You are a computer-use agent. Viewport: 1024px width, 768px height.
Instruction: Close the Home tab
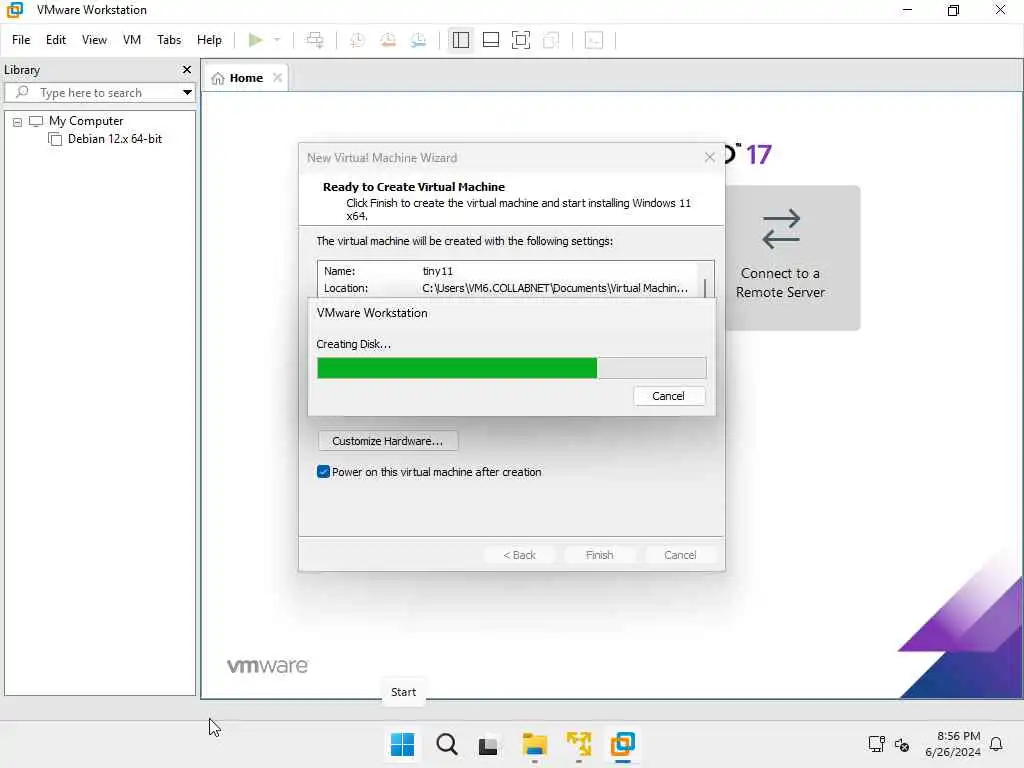(x=278, y=78)
